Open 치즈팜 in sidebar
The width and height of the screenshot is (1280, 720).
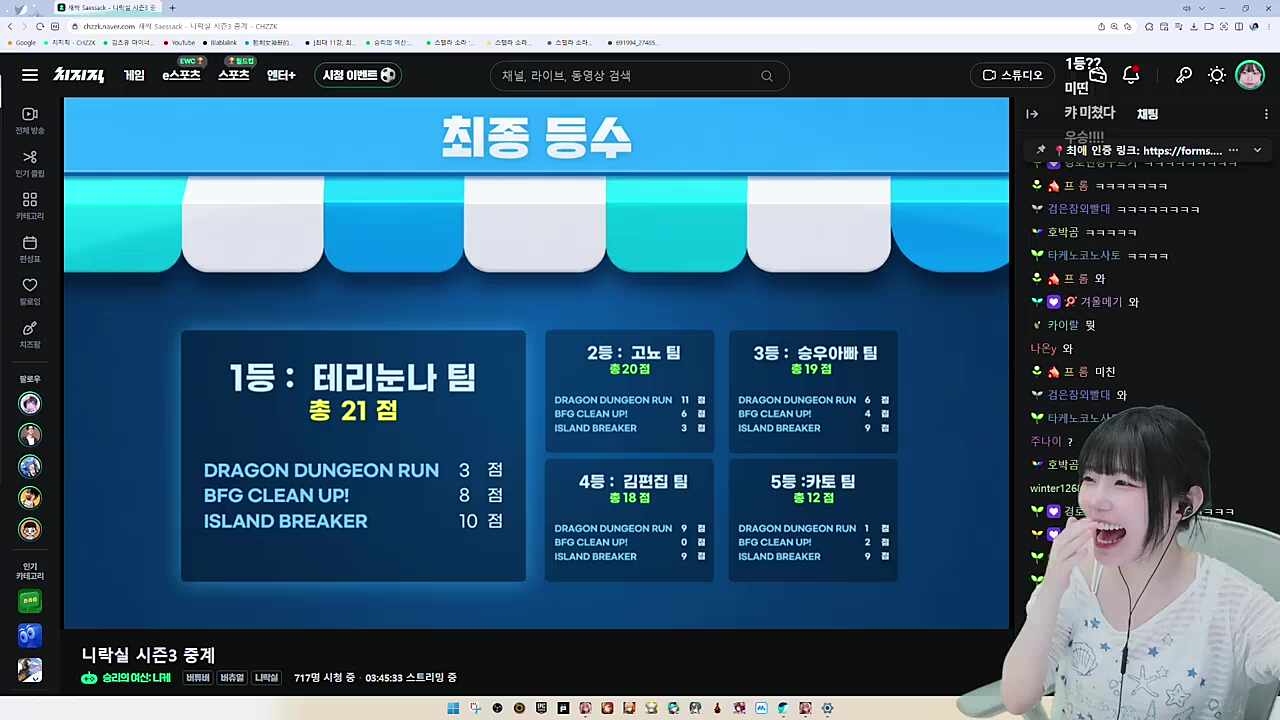(x=30, y=335)
